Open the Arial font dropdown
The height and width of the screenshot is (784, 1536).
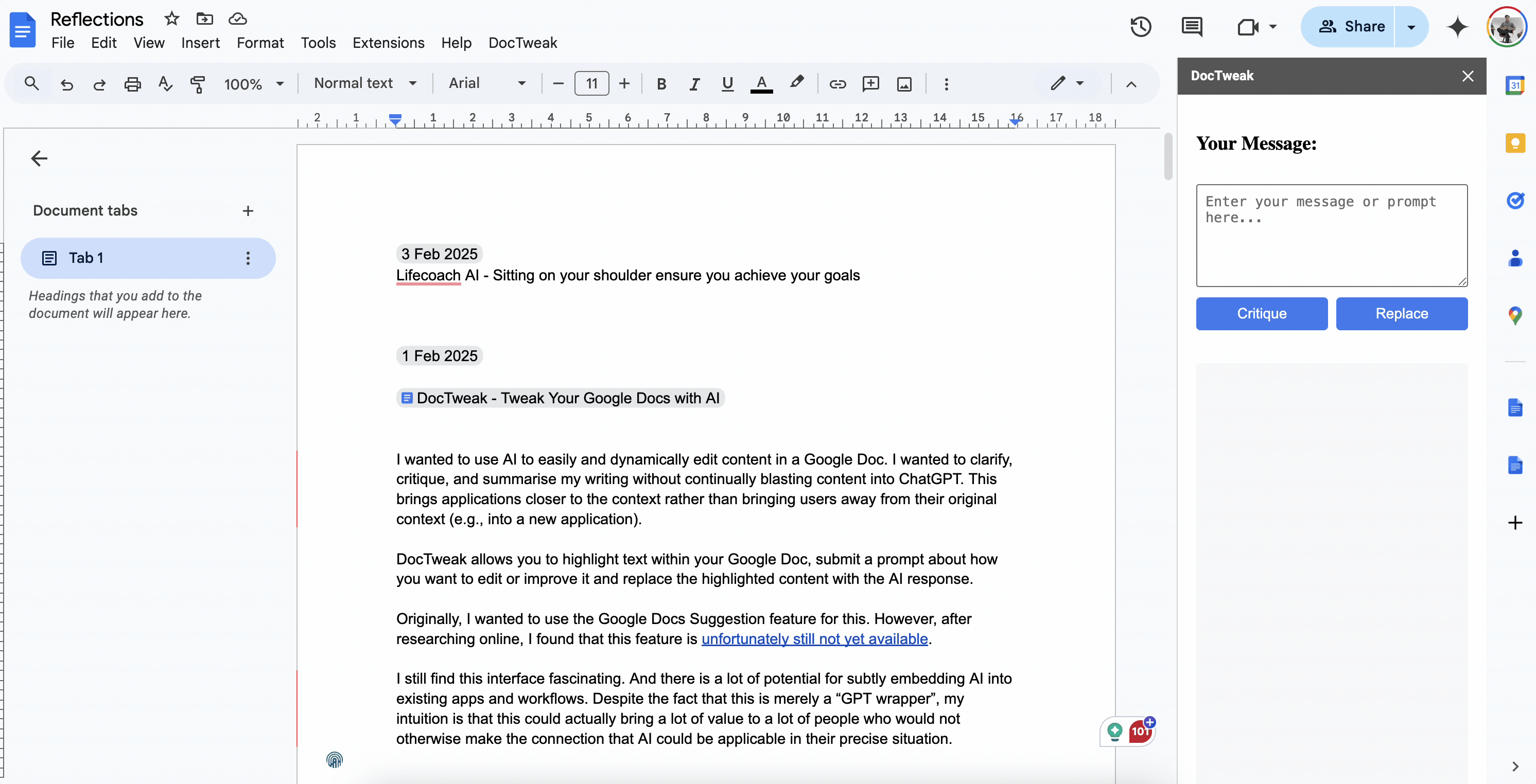coord(486,83)
